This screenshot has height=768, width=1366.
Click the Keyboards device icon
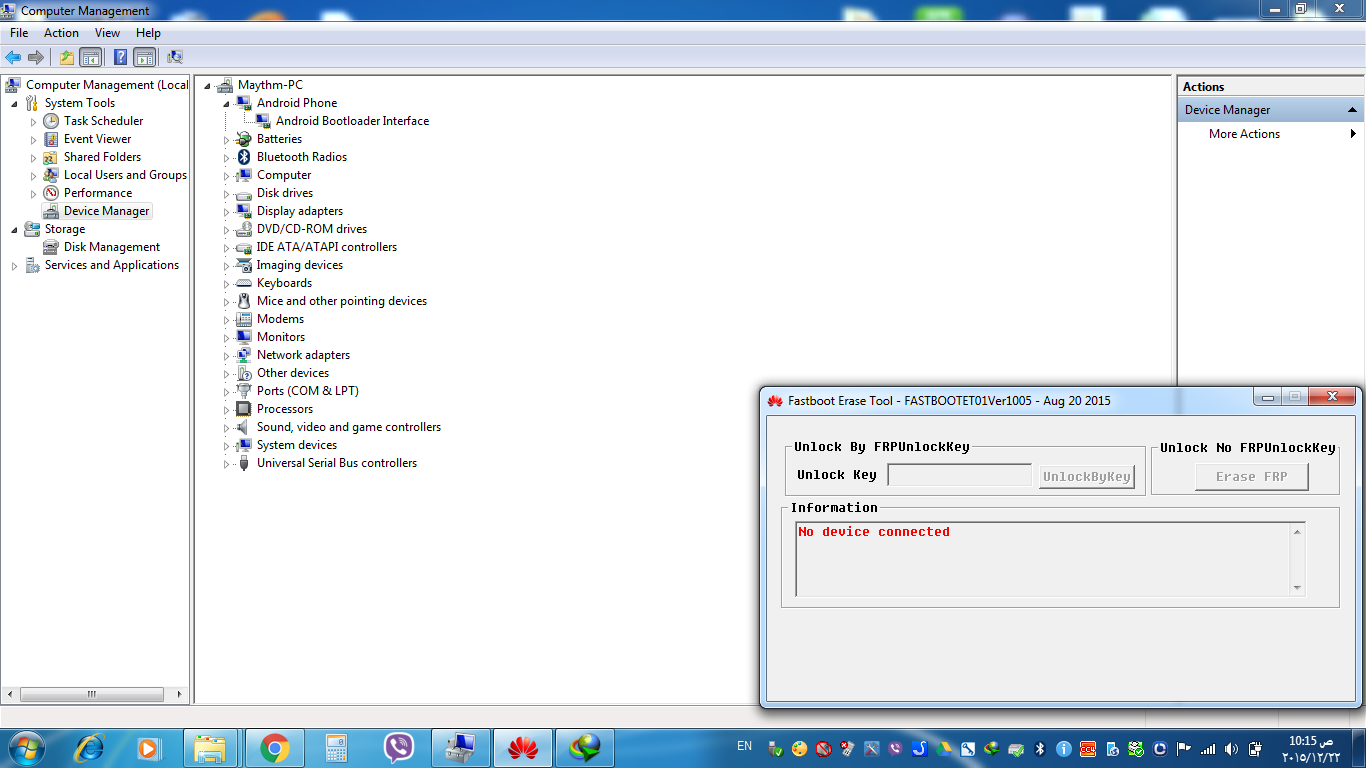(x=243, y=283)
